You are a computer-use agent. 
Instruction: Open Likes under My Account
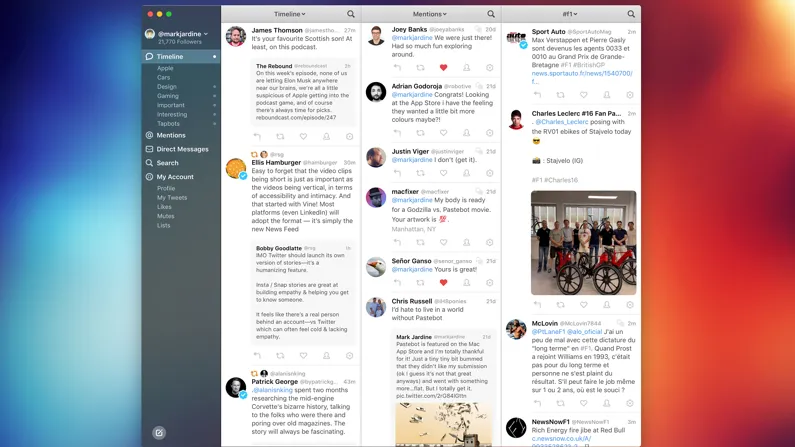coord(164,207)
